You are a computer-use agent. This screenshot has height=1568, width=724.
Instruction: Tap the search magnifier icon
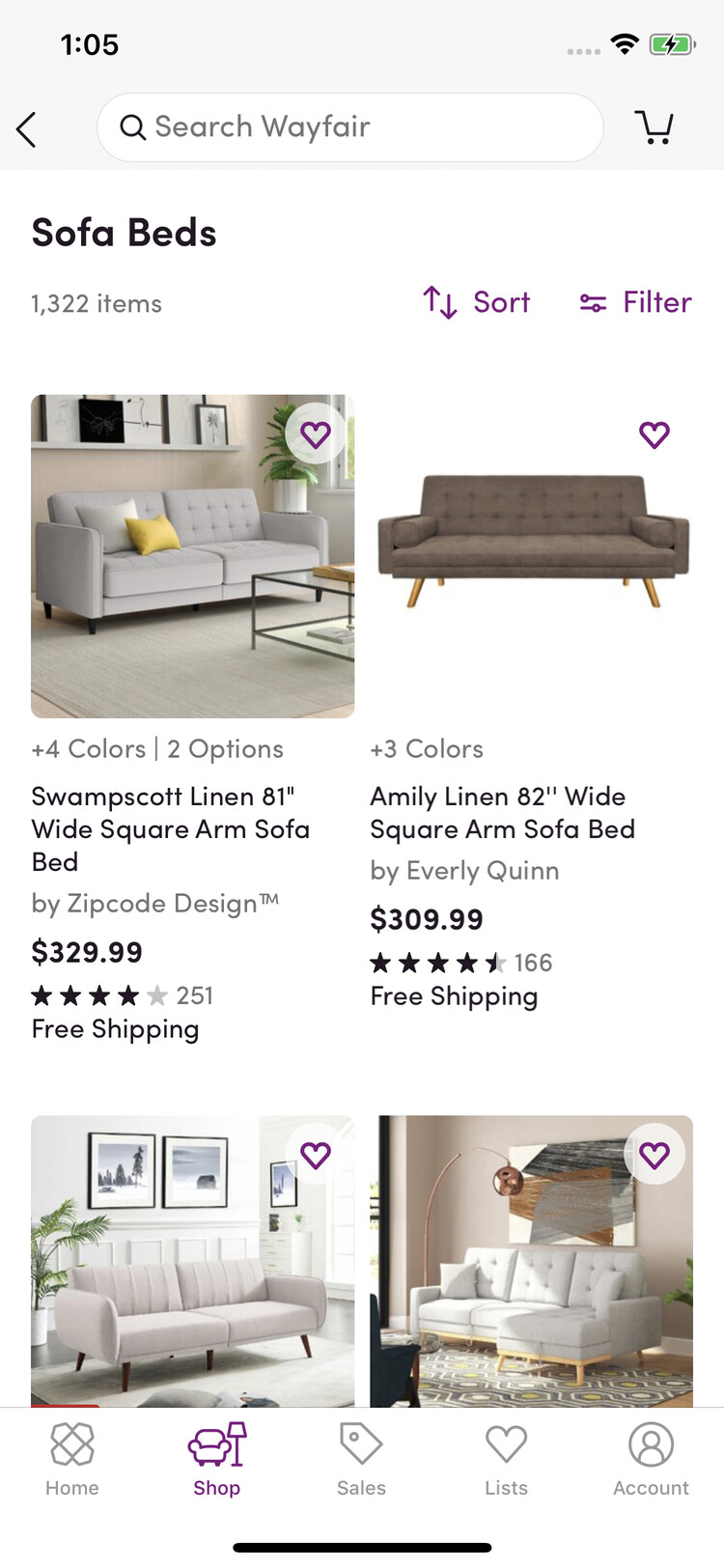click(132, 127)
